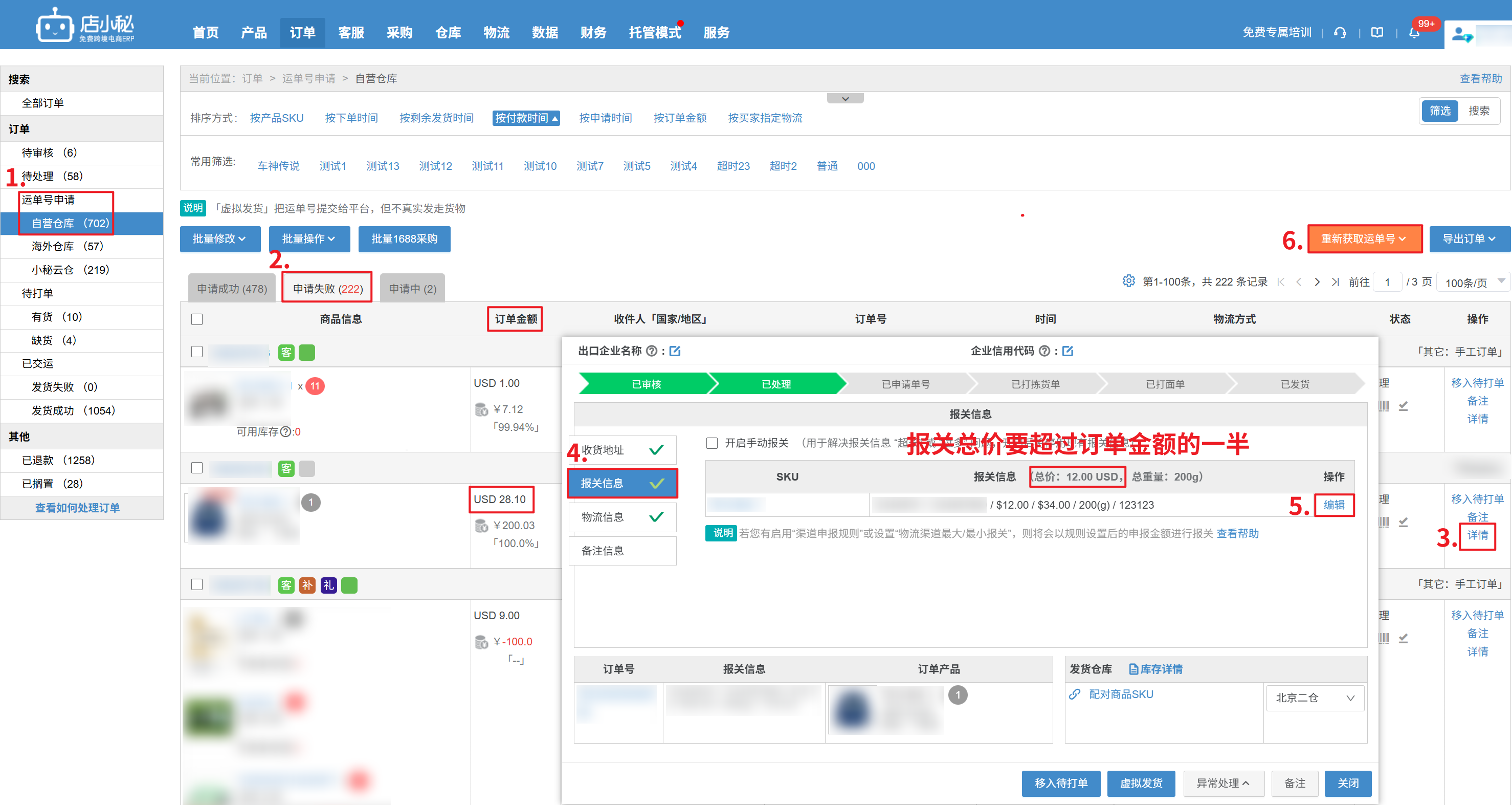Expand the 重新获取运单号 dropdown button
1512x805 pixels.
click(x=1364, y=239)
